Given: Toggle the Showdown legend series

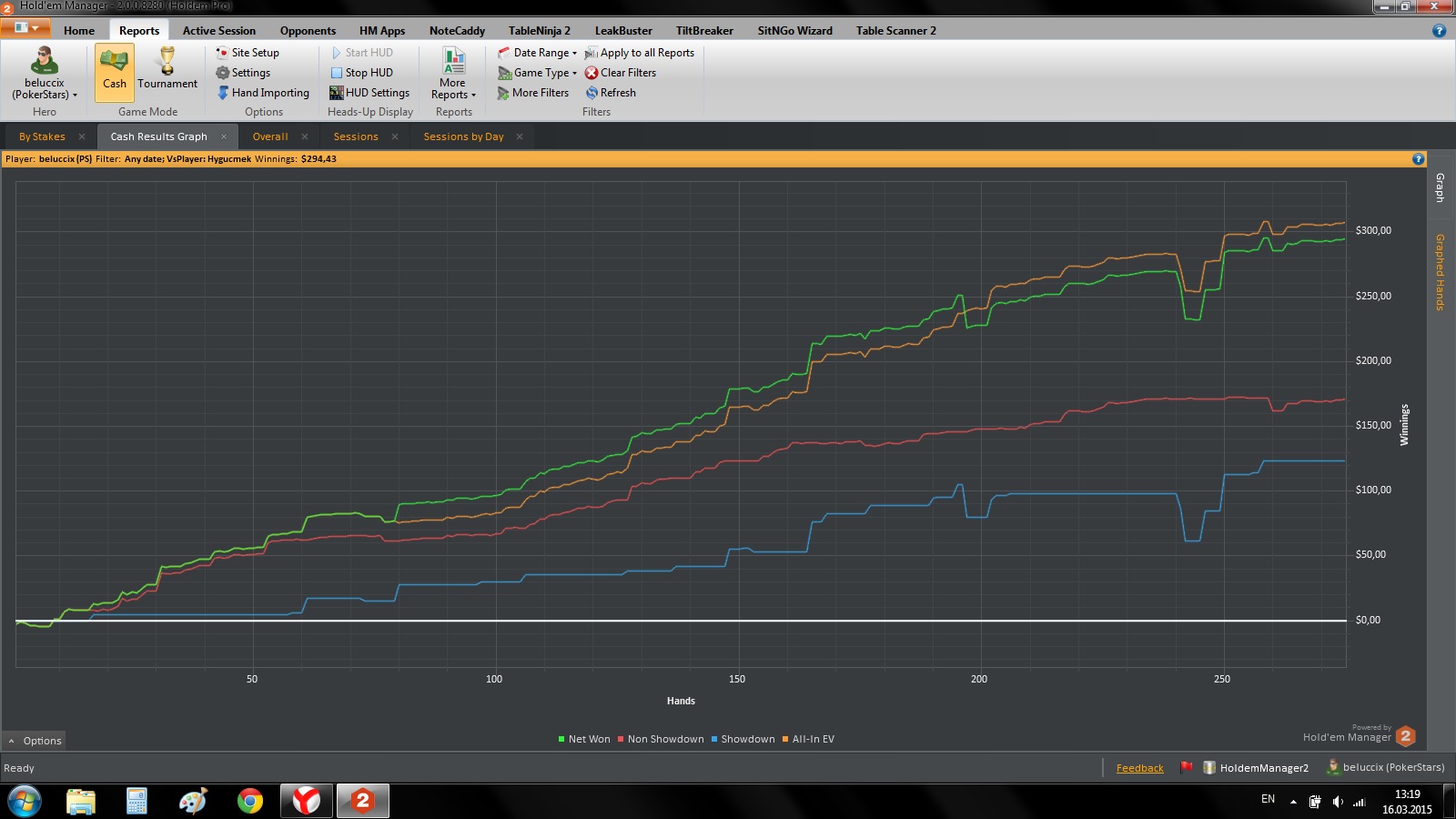Looking at the screenshot, I should [743, 739].
